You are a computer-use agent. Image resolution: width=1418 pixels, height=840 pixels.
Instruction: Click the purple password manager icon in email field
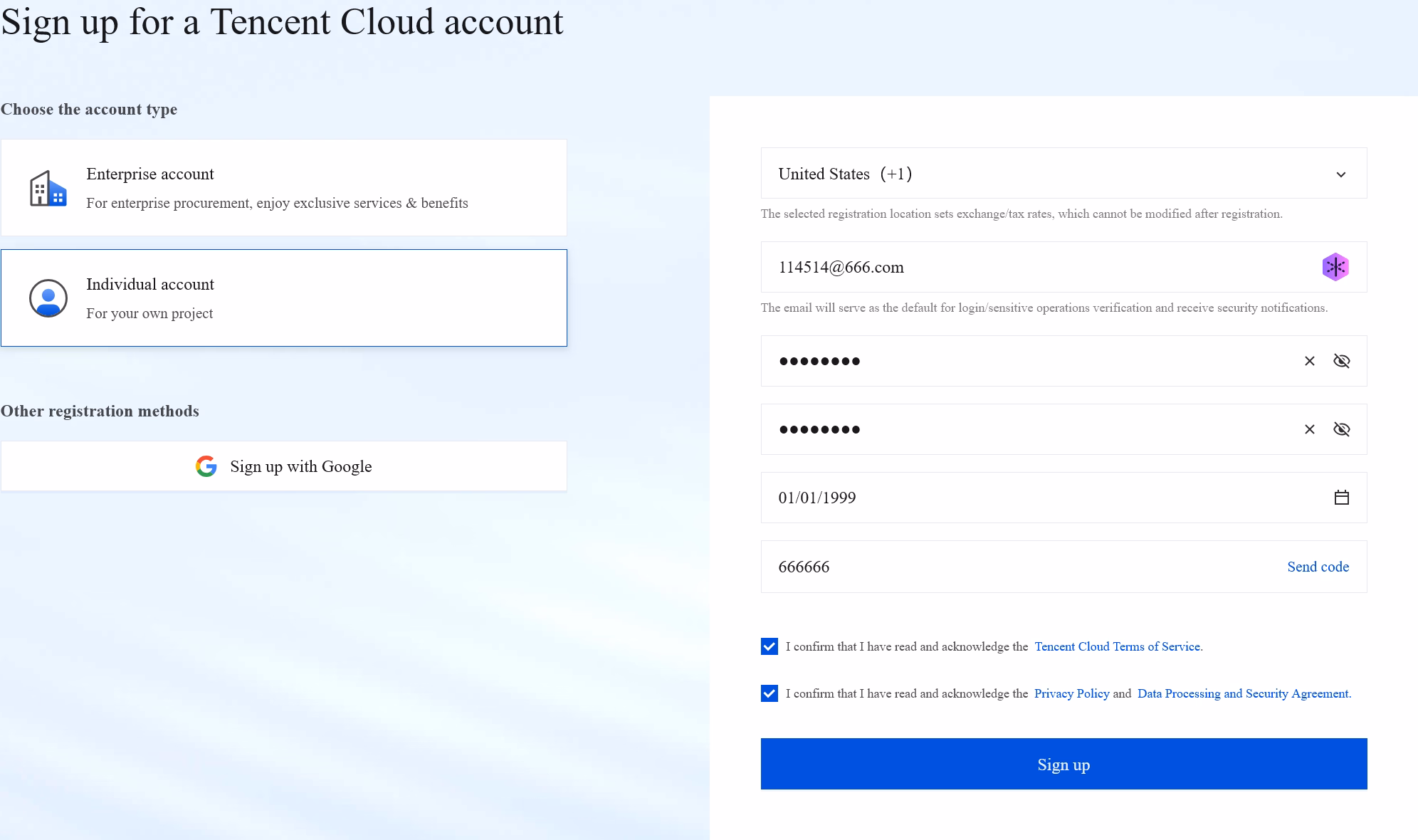[x=1335, y=267]
